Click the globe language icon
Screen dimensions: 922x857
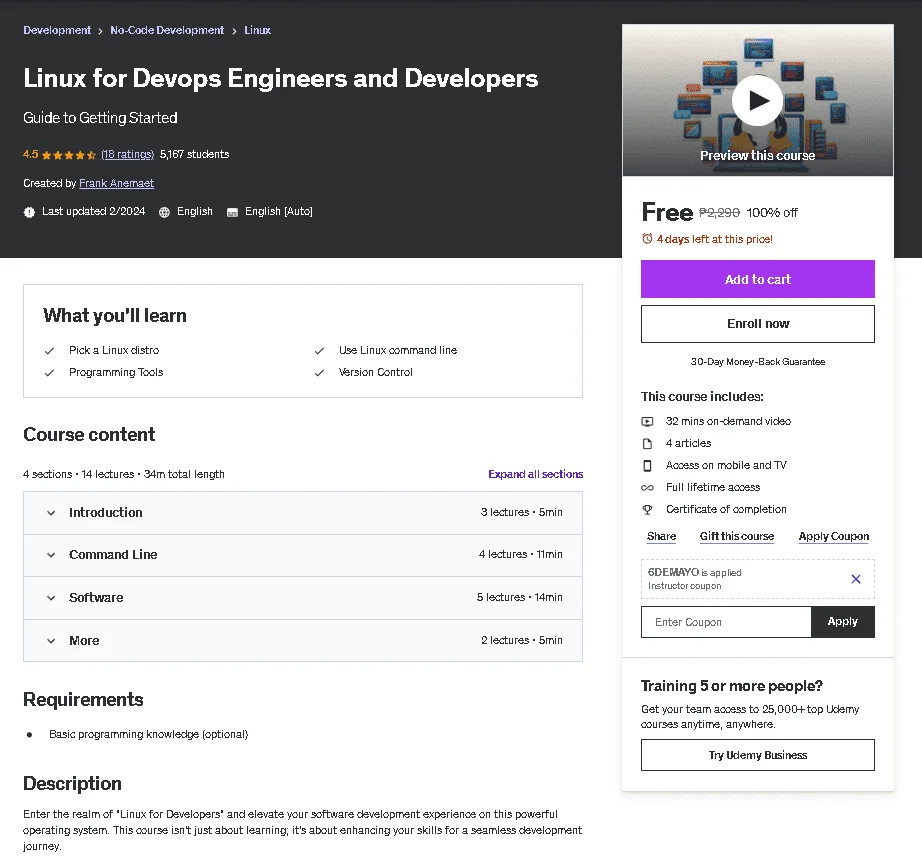165,212
